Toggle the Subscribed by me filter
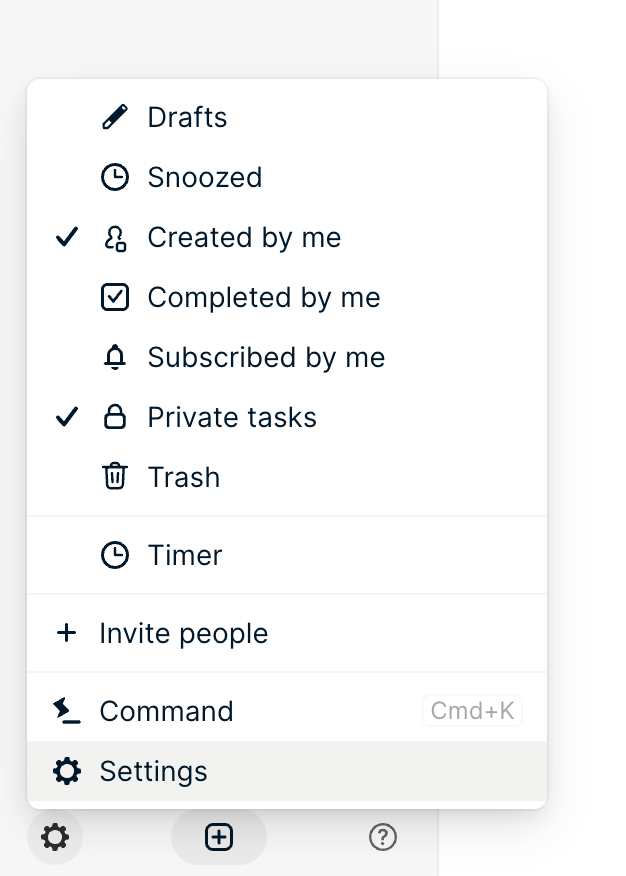The image size is (626, 876). point(266,357)
